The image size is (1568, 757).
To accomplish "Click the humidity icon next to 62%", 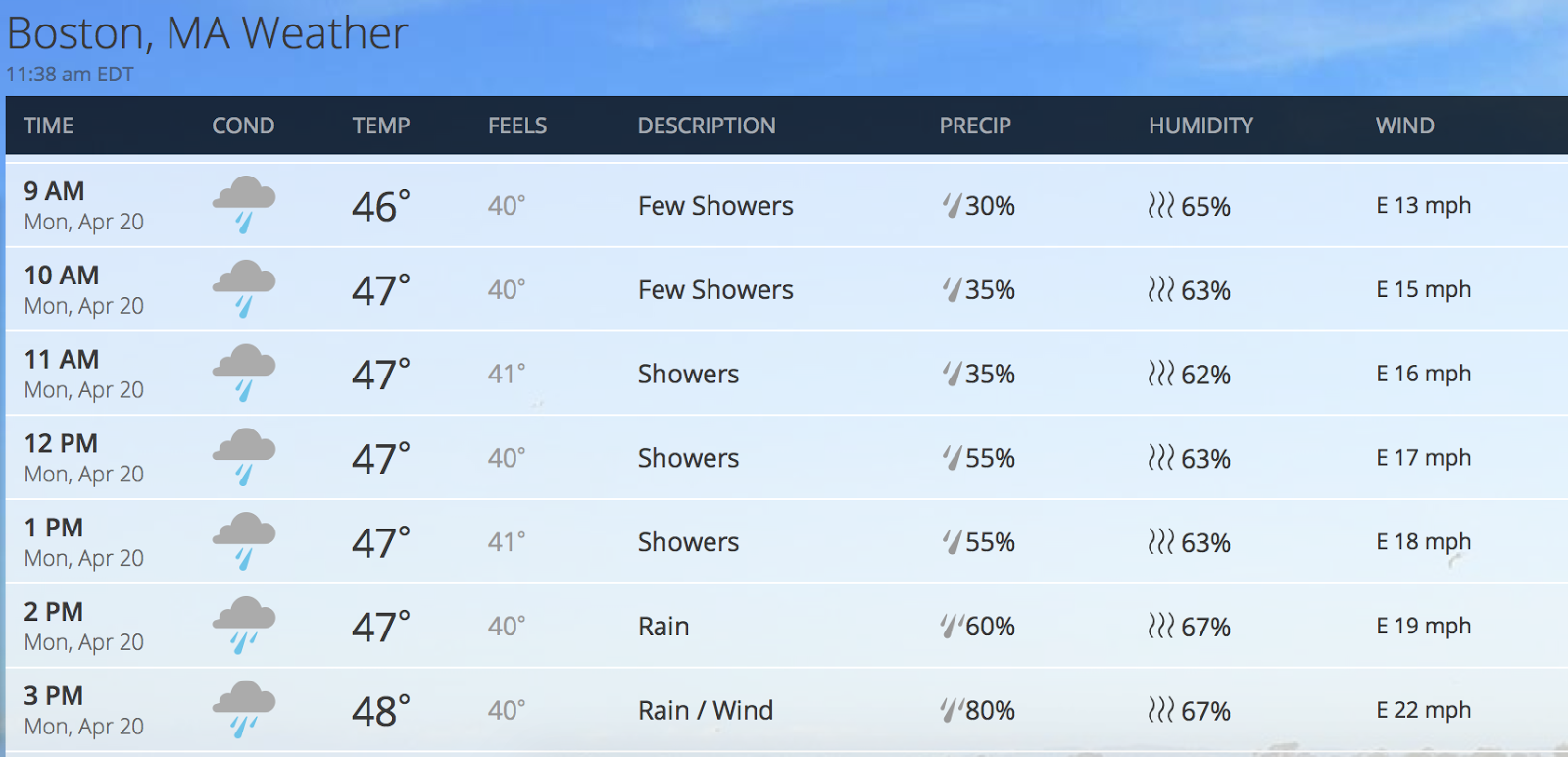I will pos(1160,374).
